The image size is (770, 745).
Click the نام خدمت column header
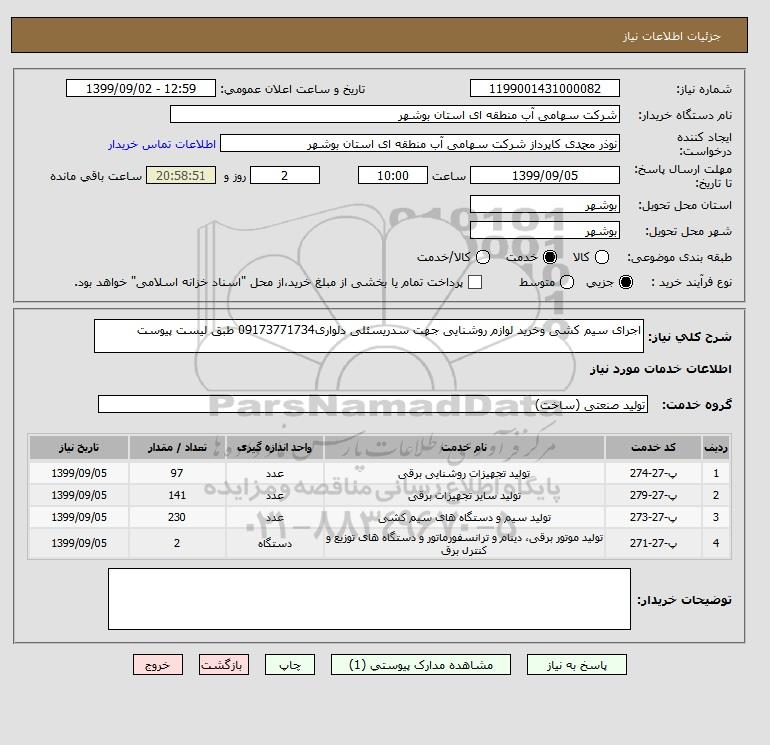[464, 447]
